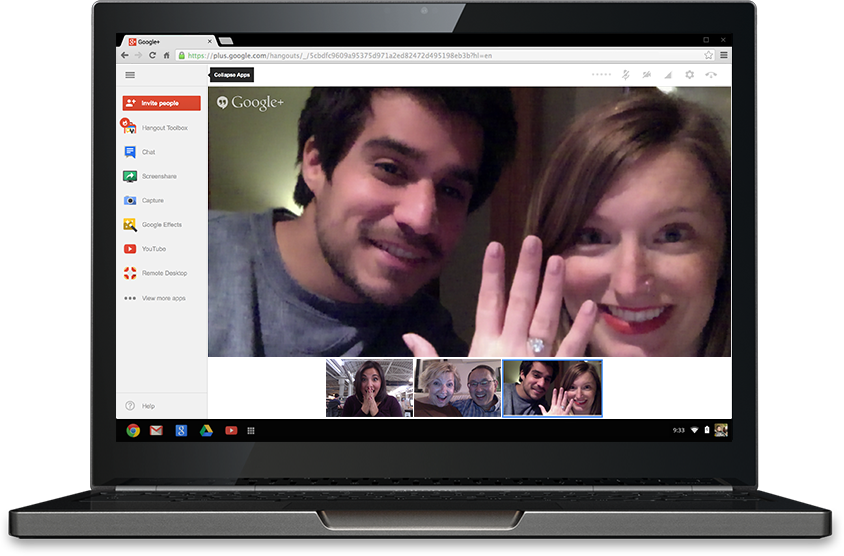
Task: Hang up the call
Action: click(711, 75)
